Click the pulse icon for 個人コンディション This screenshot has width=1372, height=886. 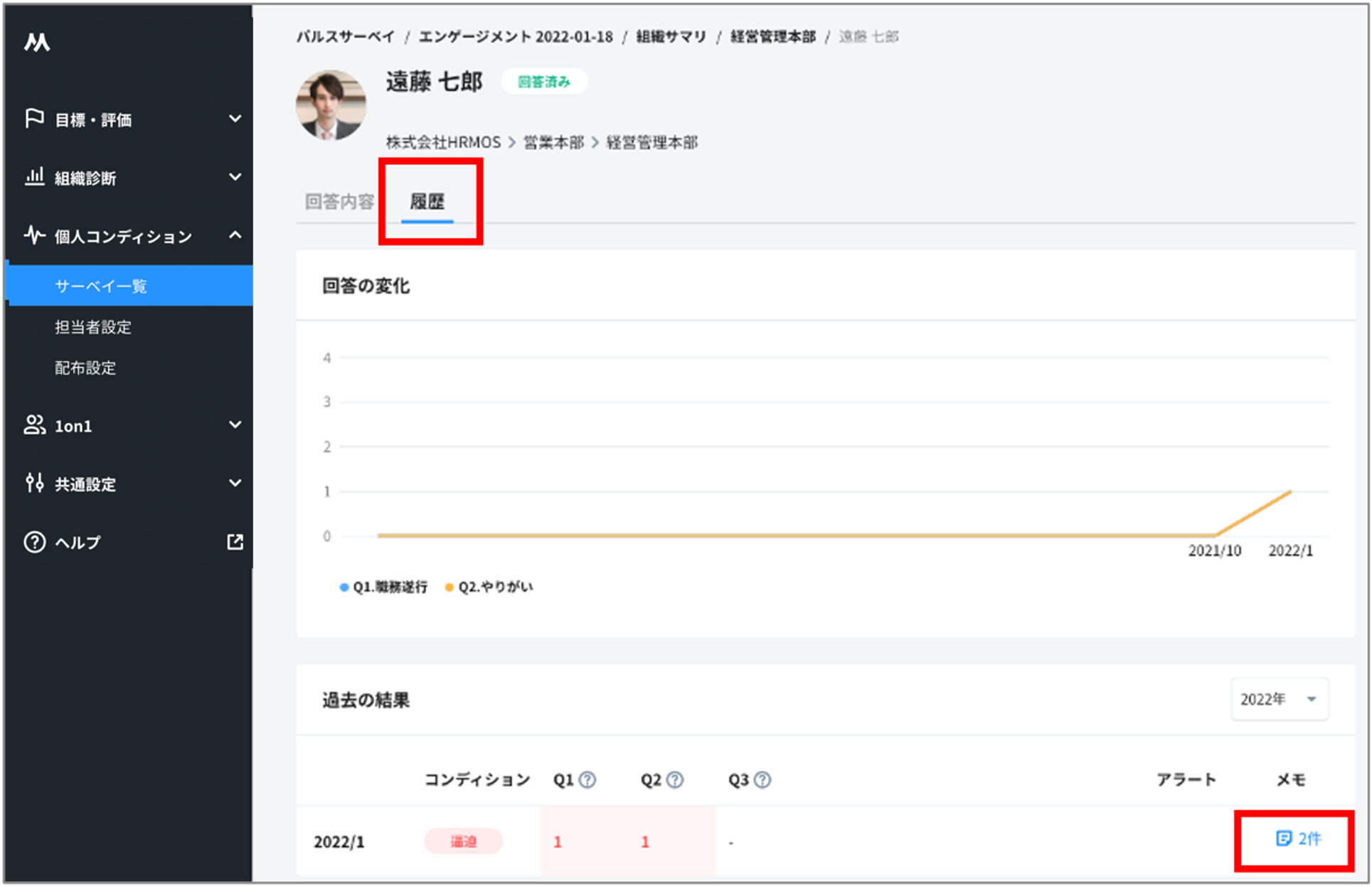tap(34, 235)
